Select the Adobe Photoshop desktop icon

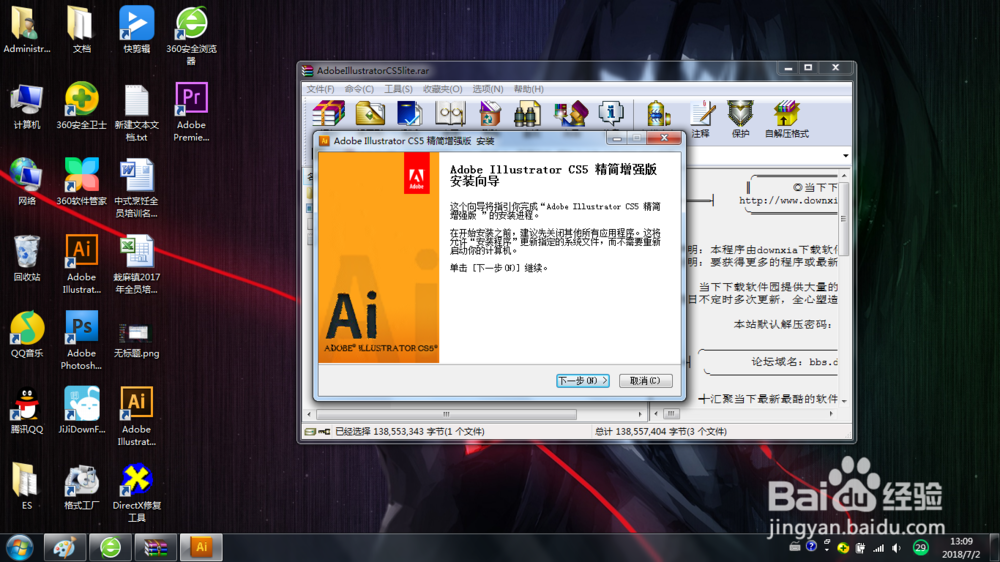(82, 340)
